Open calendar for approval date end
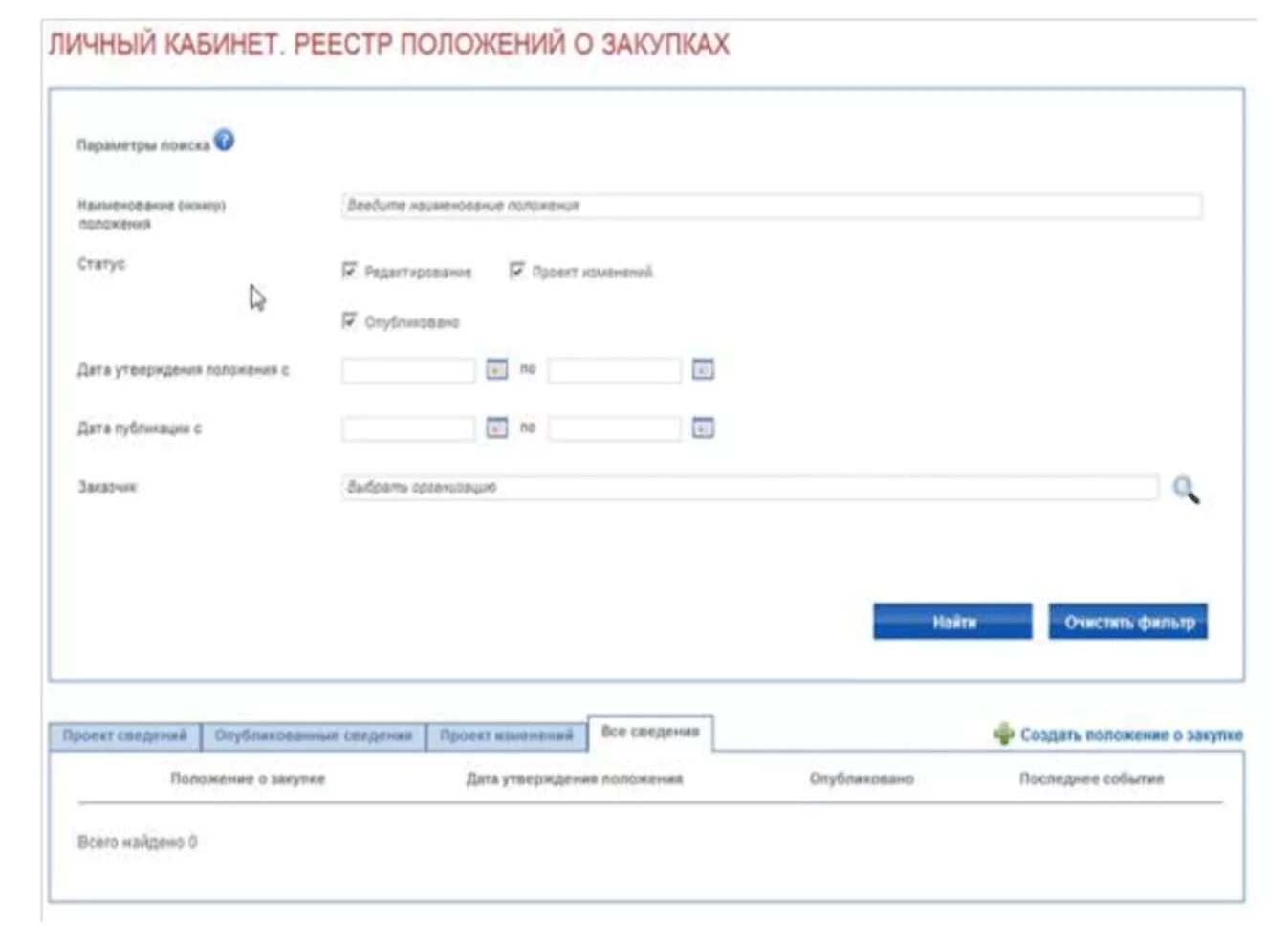 703,368
